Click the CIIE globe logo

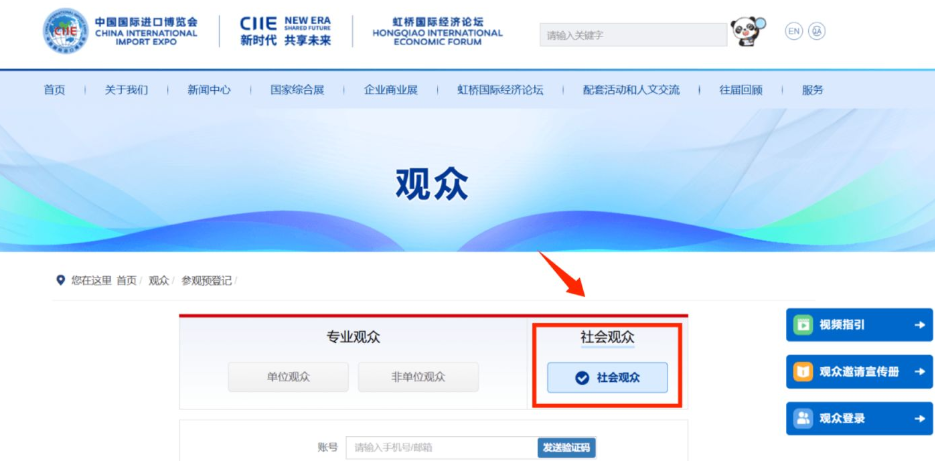click(65, 30)
